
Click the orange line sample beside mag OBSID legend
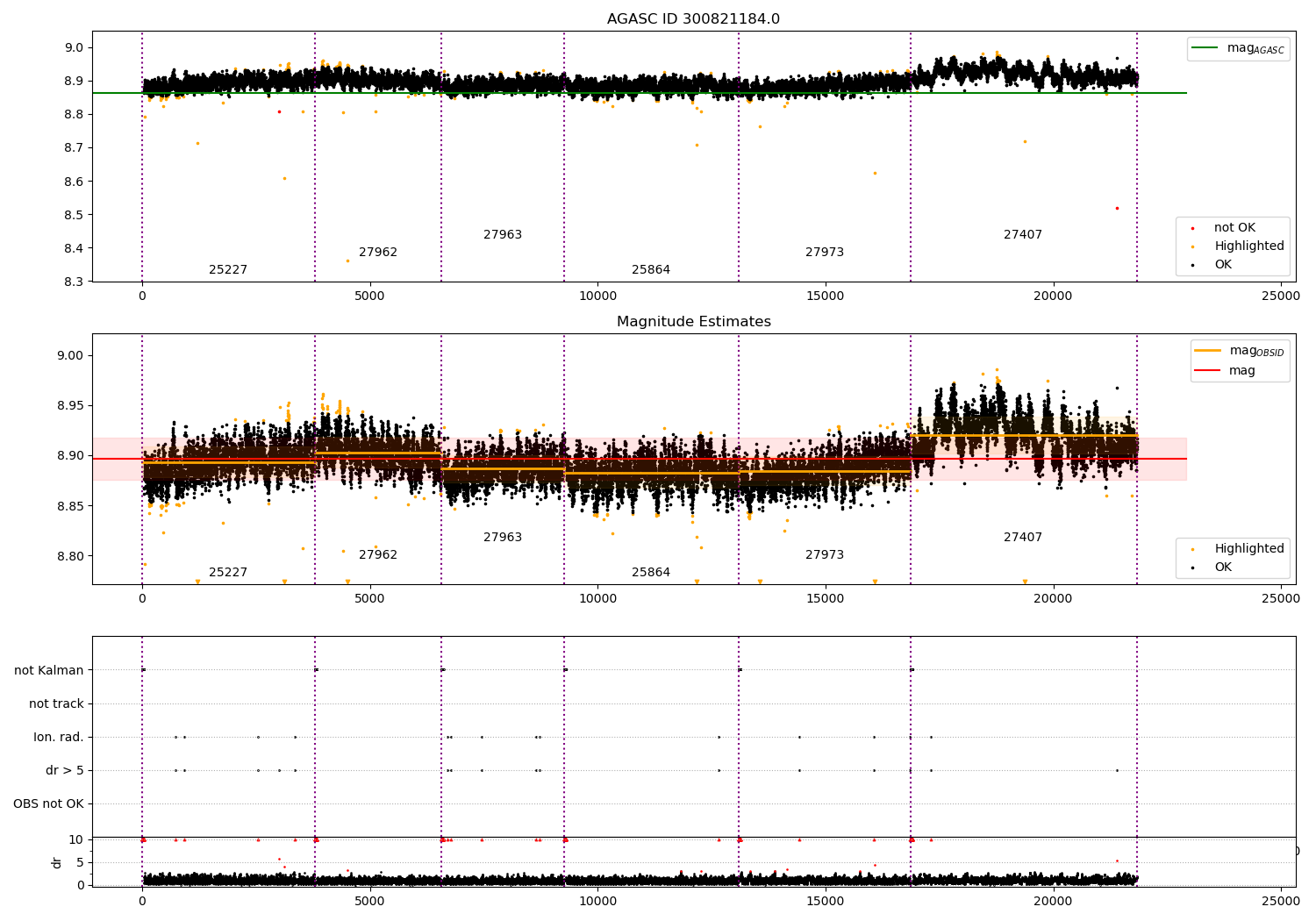[x=1208, y=351]
